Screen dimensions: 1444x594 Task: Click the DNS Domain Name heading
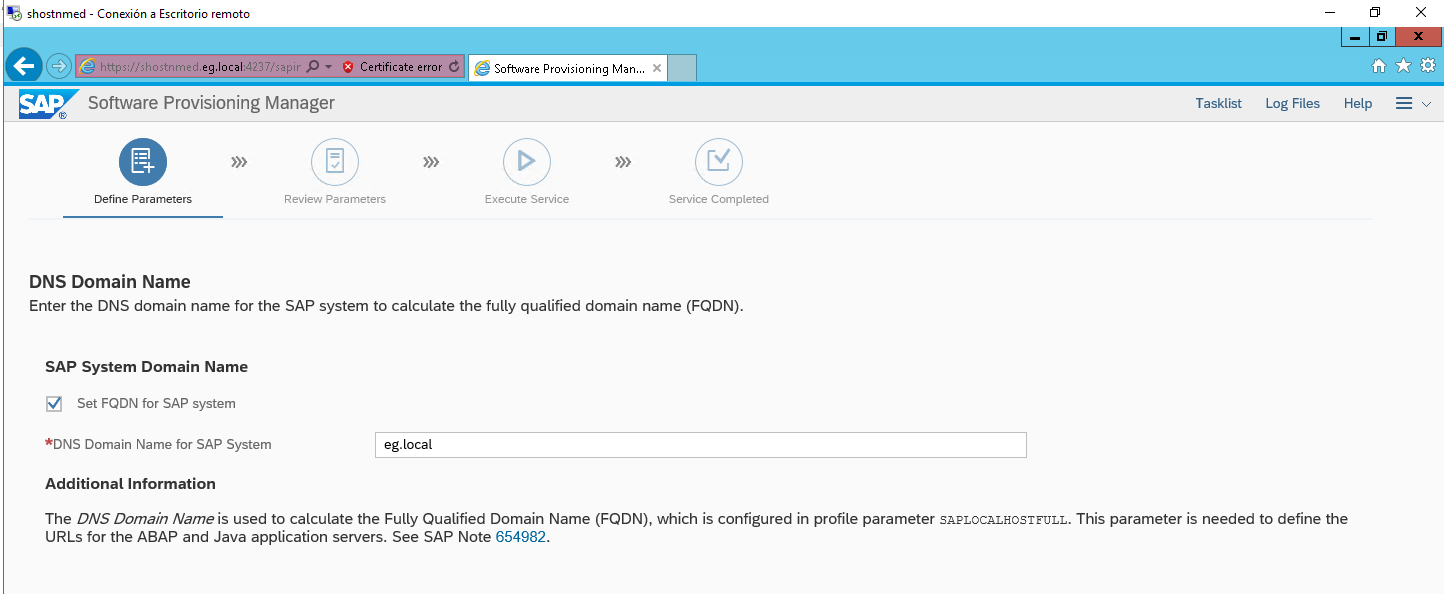point(110,282)
